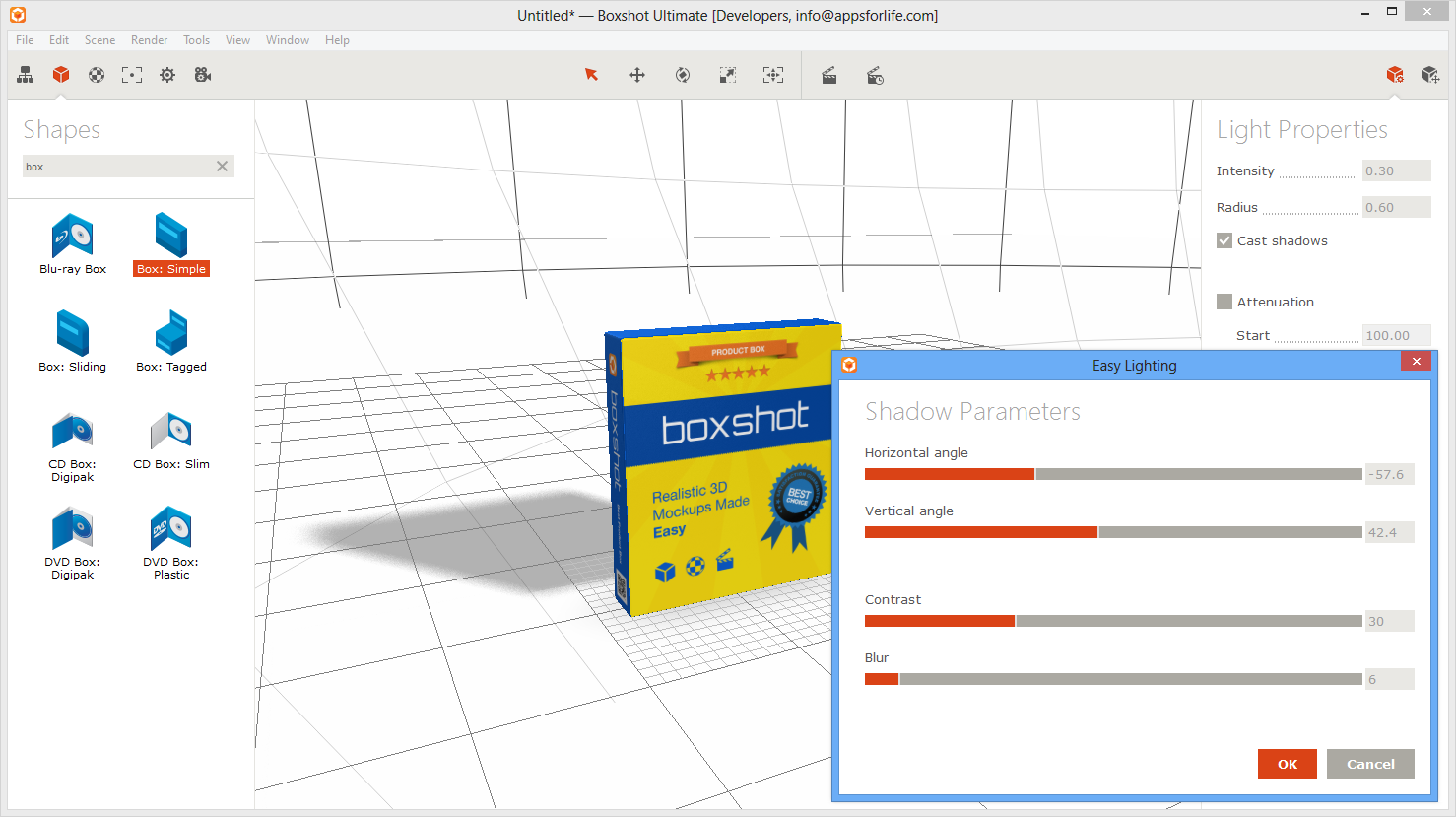Select the rotate tool
Viewport: 1456px width, 817px height.
pos(683,75)
